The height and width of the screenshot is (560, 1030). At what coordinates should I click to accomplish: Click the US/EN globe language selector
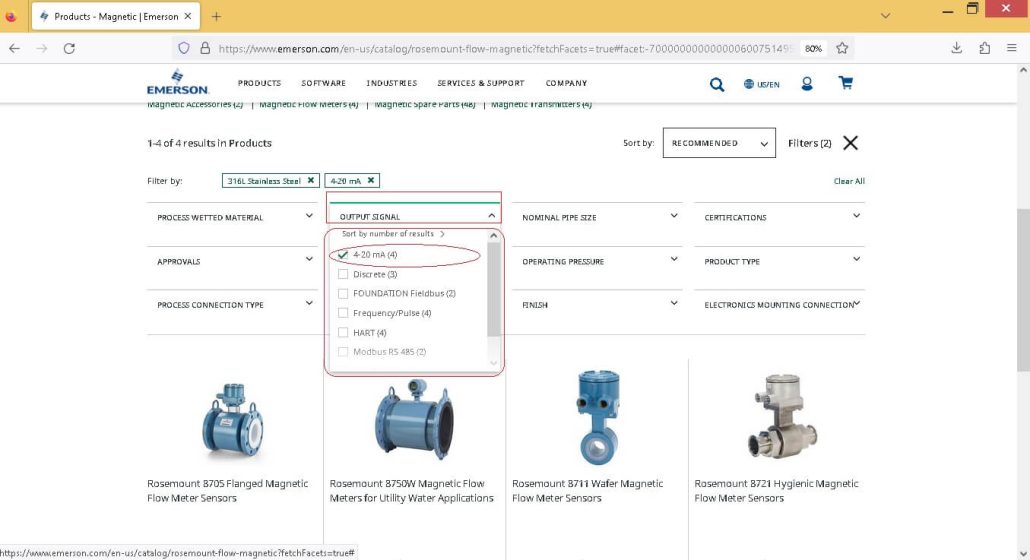761,84
